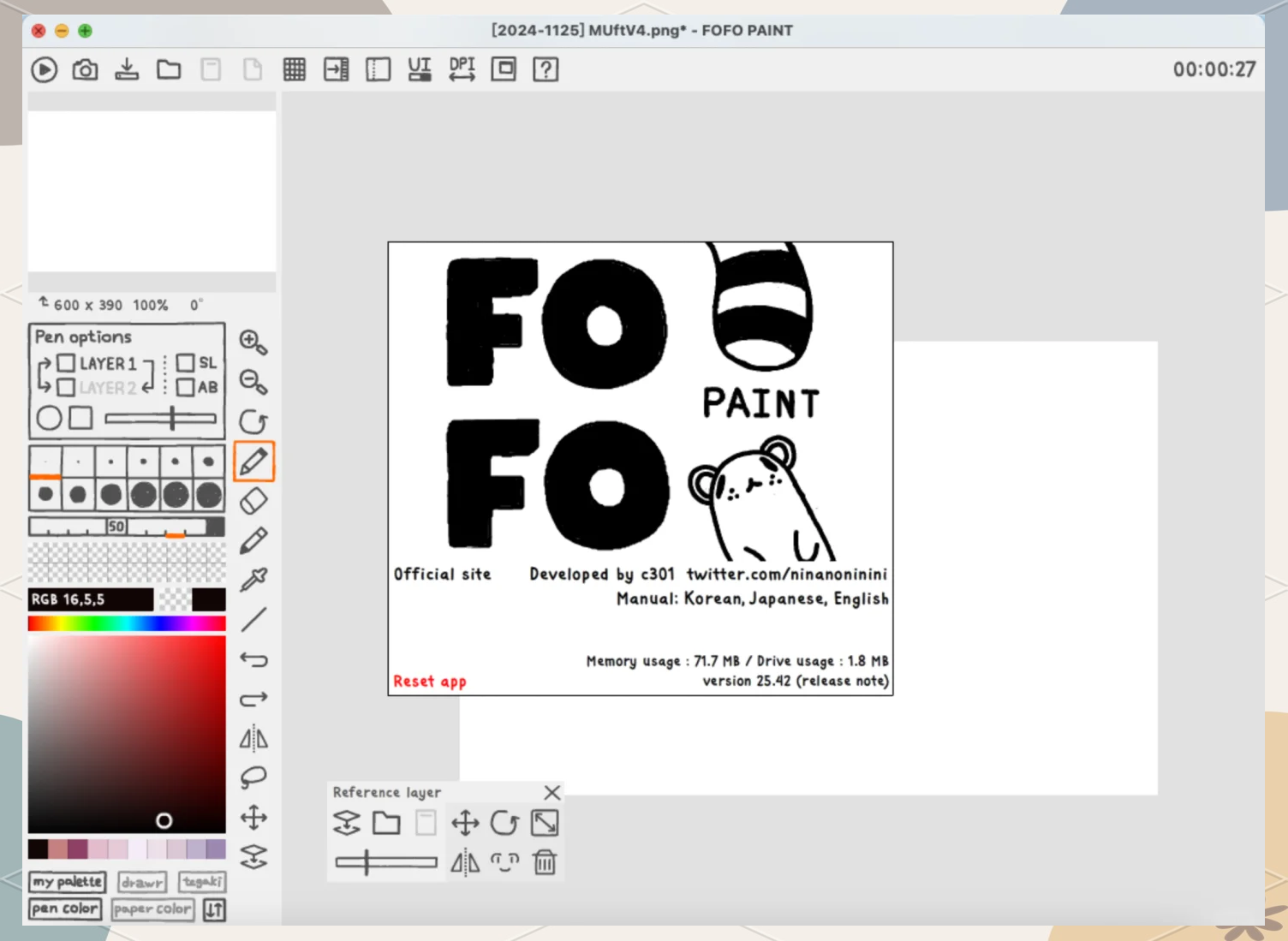Click the DPI scaling icon
Screen dimensions: 1288x941
click(462, 69)
